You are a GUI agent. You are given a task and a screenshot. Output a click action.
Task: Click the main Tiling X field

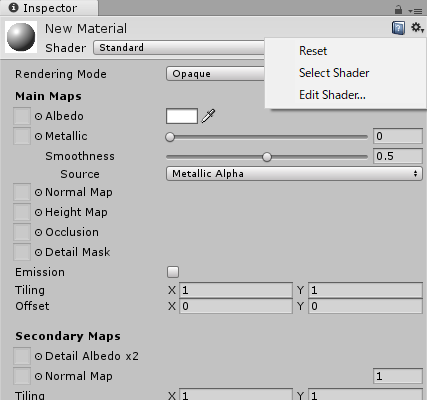236,290
